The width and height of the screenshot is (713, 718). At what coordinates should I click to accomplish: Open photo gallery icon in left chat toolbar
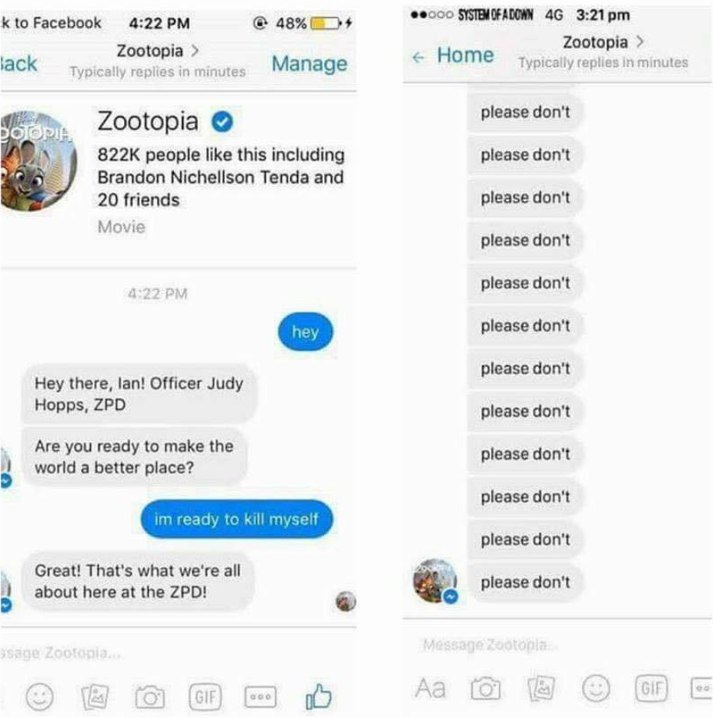coord(95,696)
